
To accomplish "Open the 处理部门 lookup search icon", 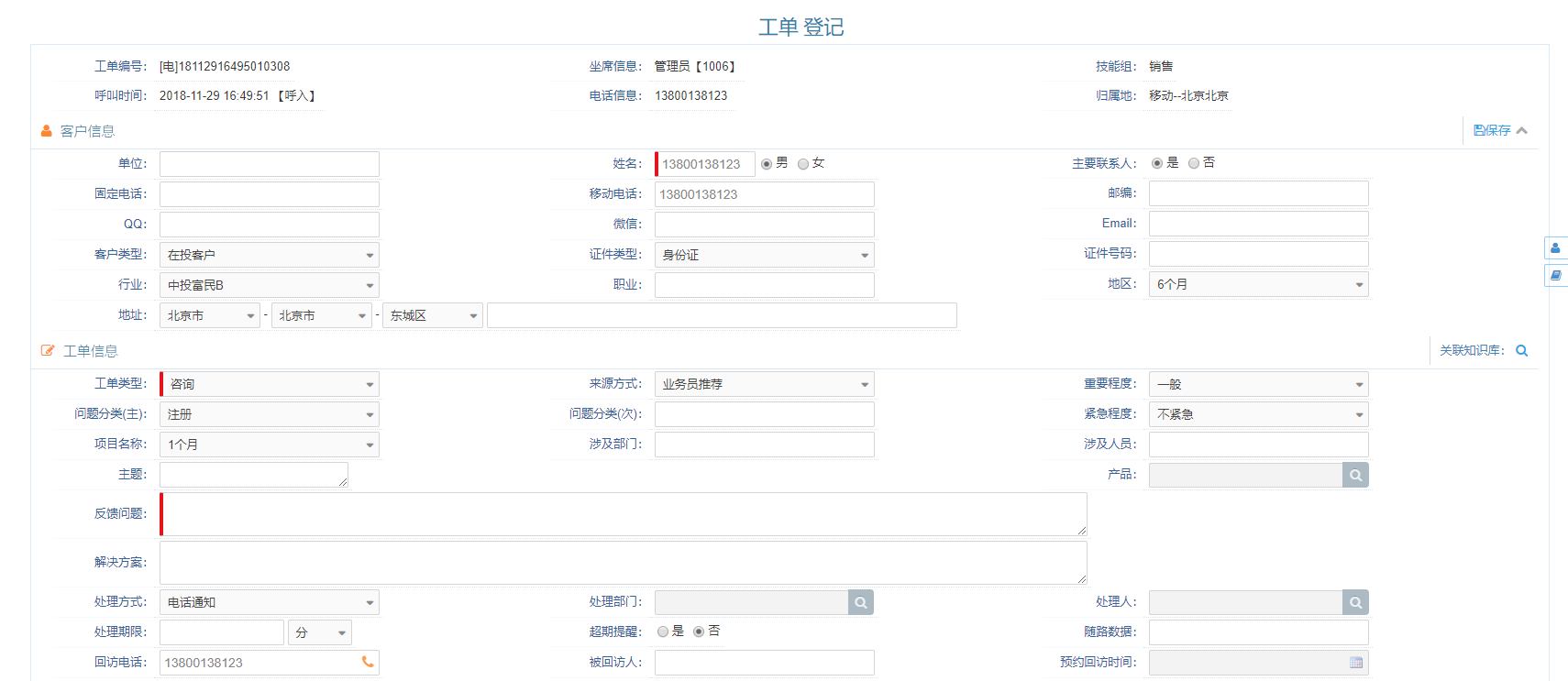I will 860,602.
